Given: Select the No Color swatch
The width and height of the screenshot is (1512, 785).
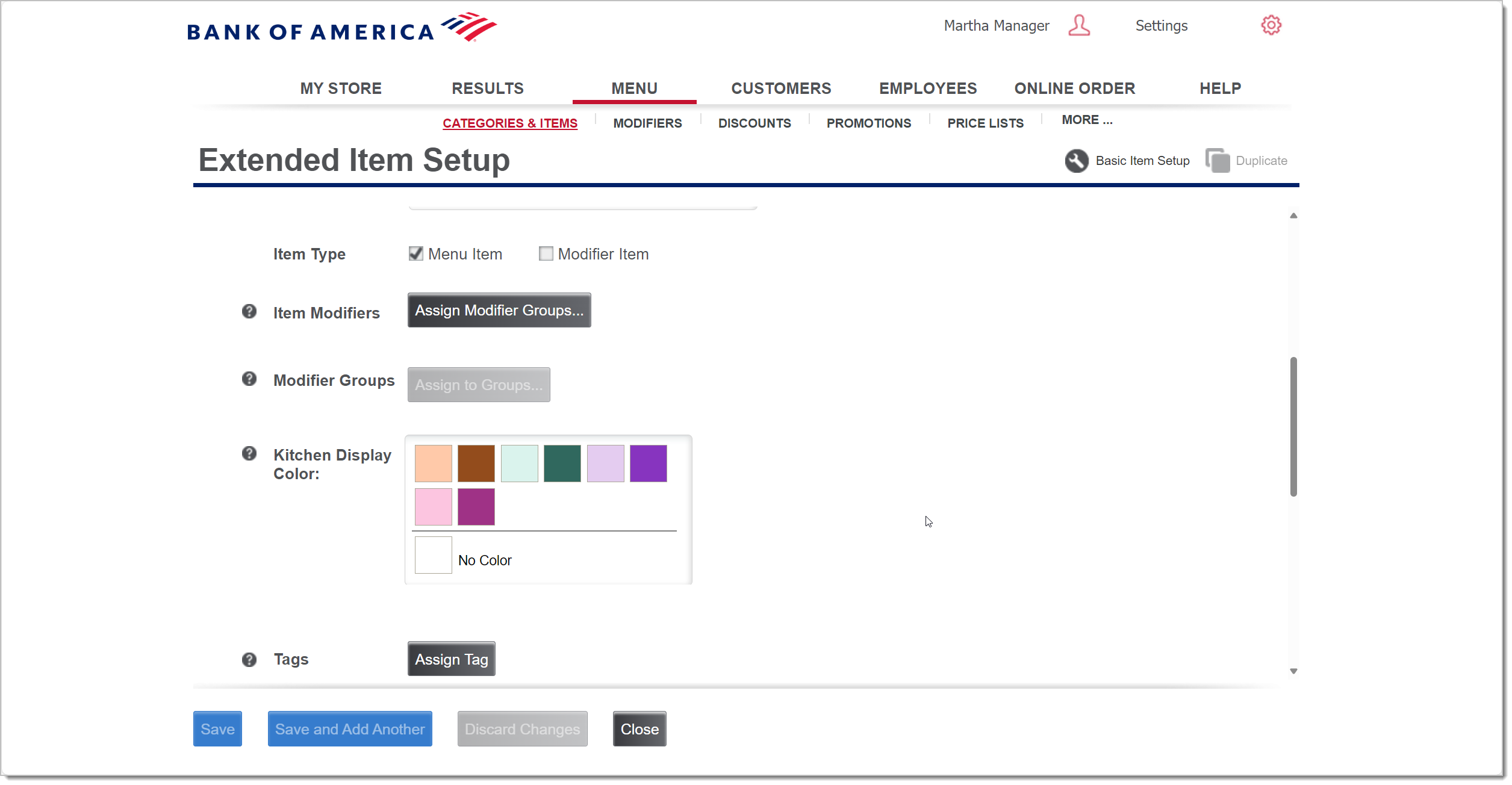Looking at the screenshot, I should (x=433, y=555).
